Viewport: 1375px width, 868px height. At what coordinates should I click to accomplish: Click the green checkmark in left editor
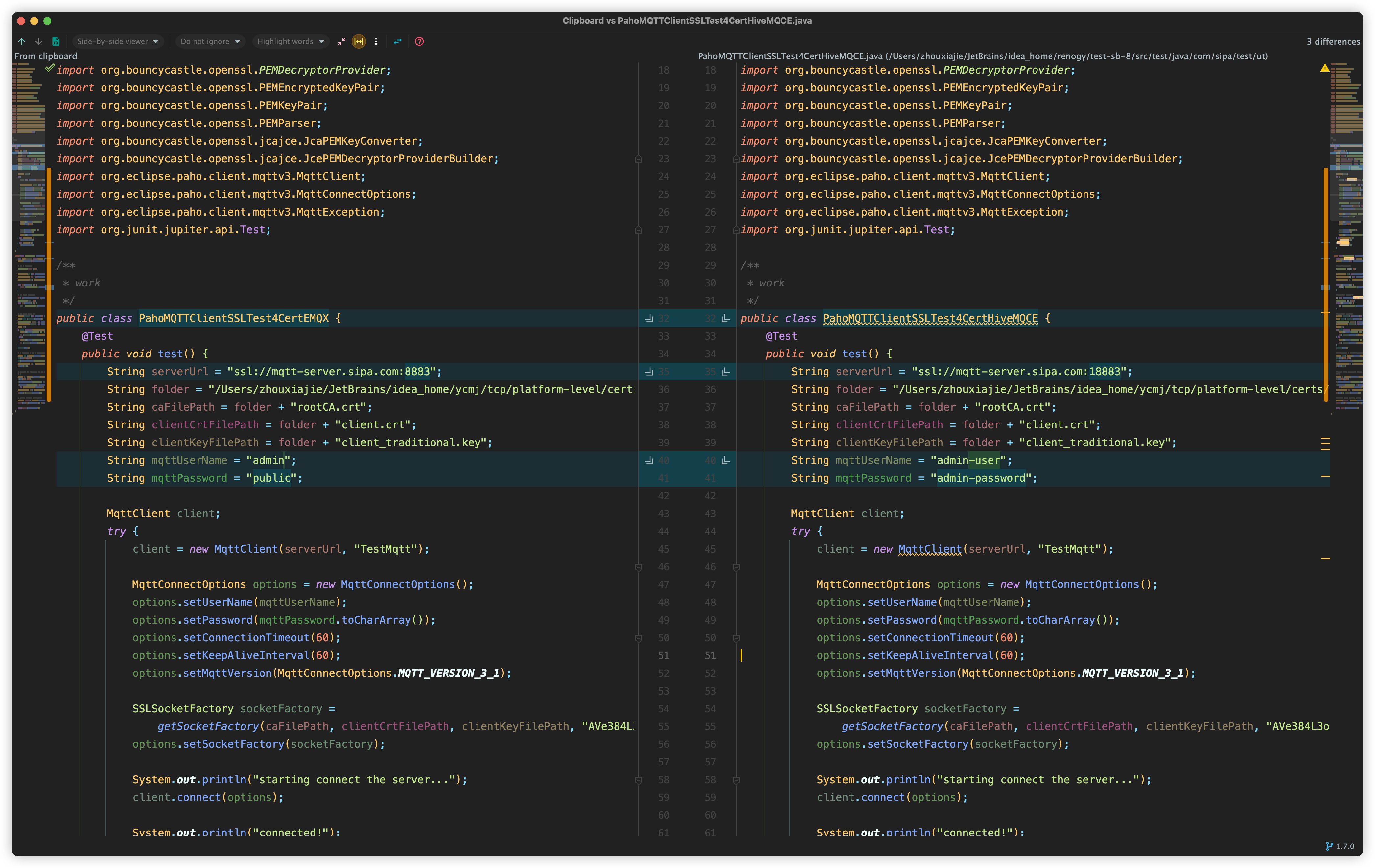50,68
